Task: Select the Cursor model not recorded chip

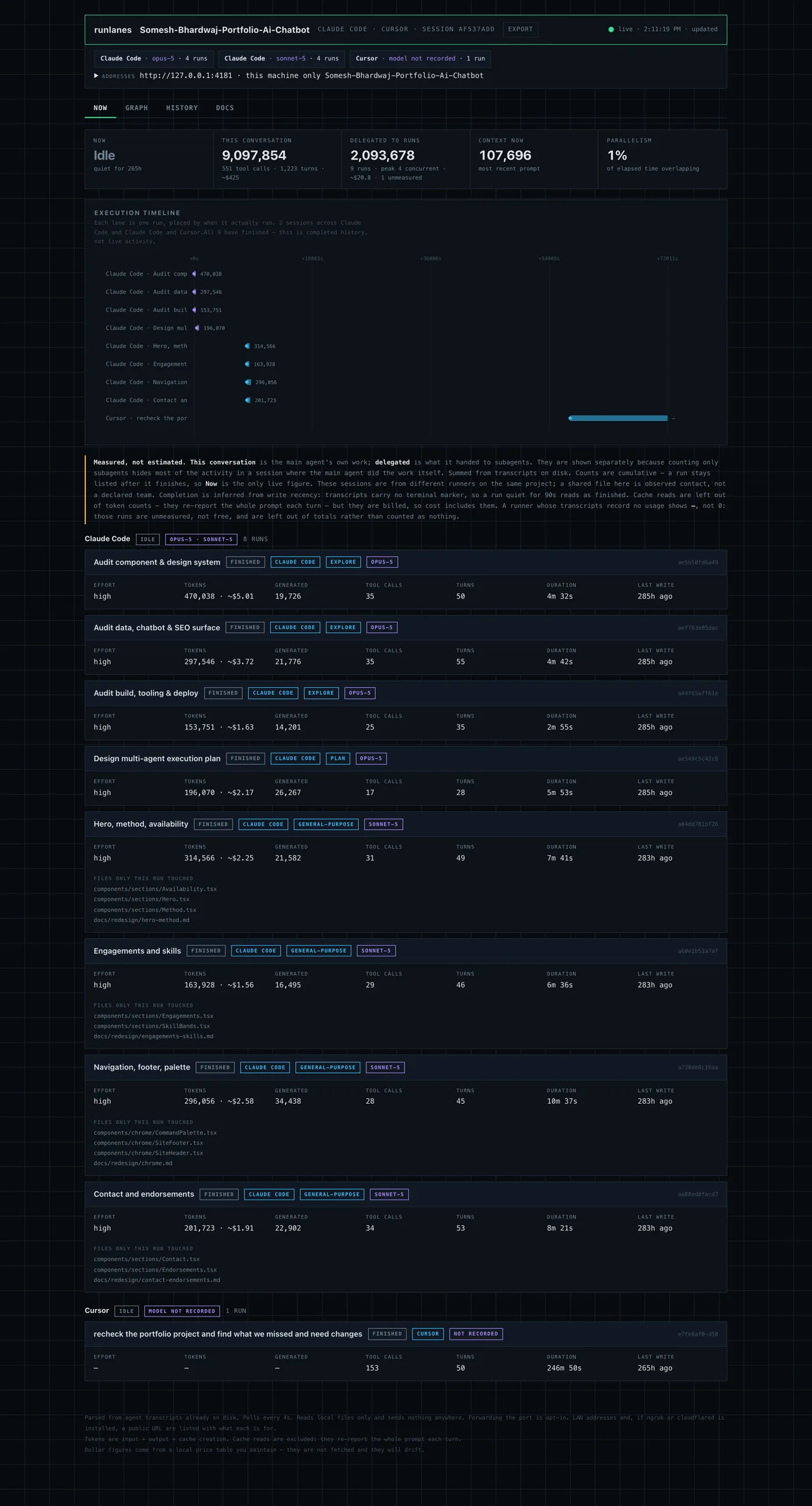Action: pos(420,59)
